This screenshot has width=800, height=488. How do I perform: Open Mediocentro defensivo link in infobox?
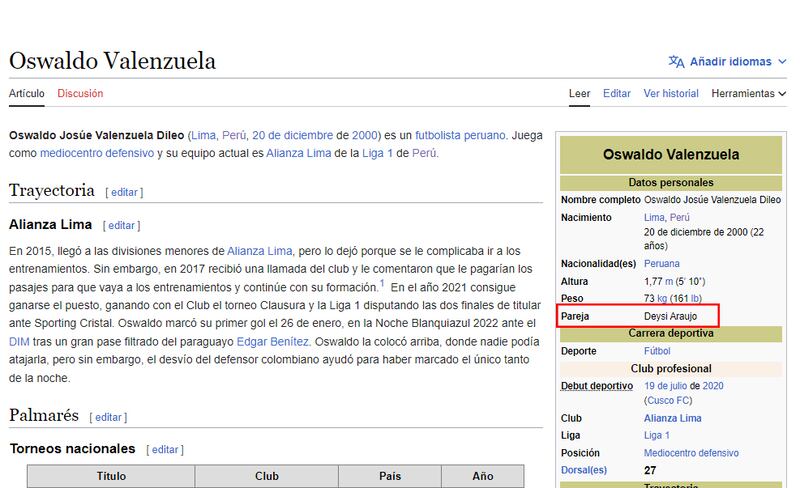691,453
